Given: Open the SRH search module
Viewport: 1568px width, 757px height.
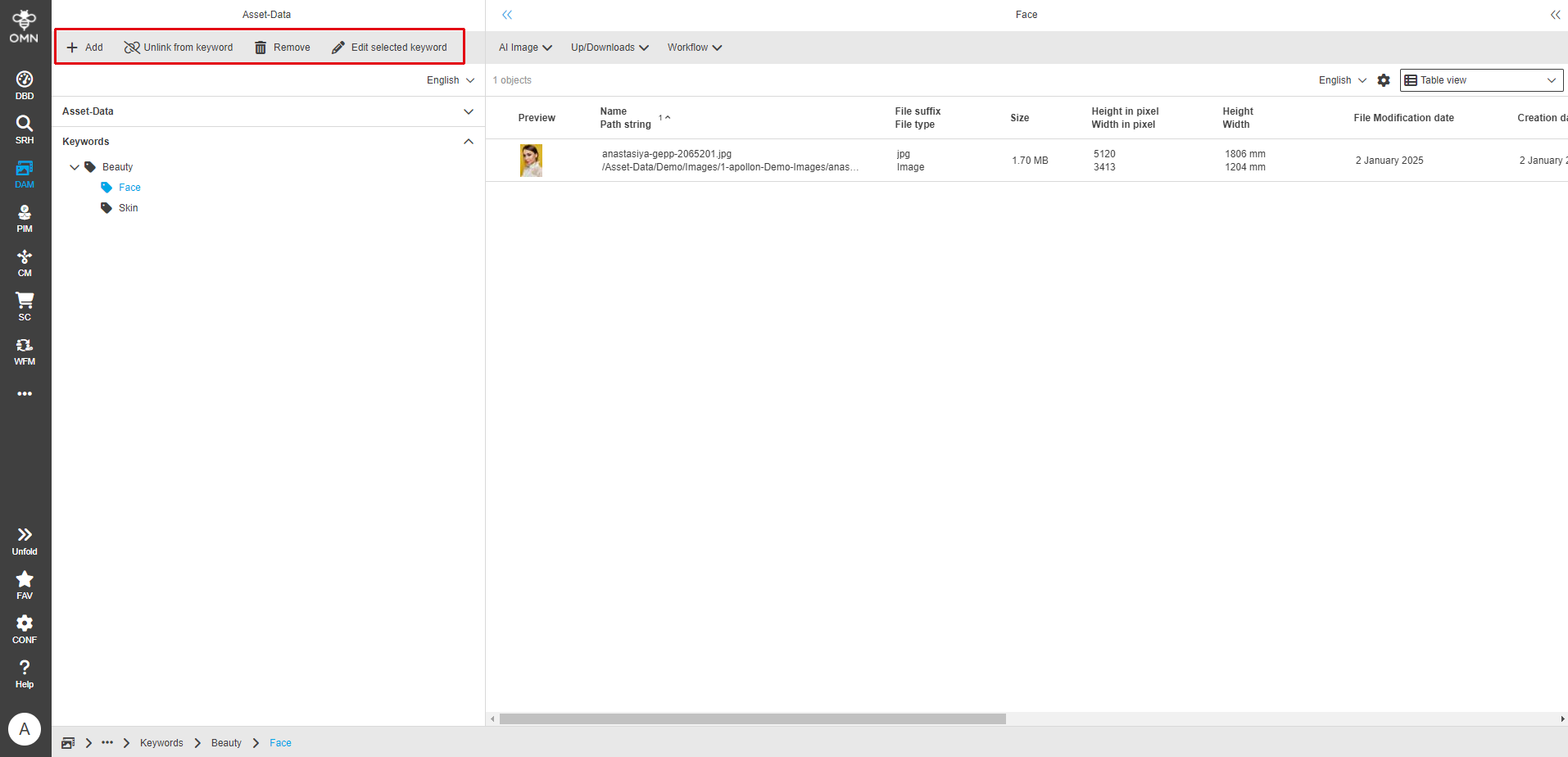Looking at the screenshot, I should (x=24, y=129).
